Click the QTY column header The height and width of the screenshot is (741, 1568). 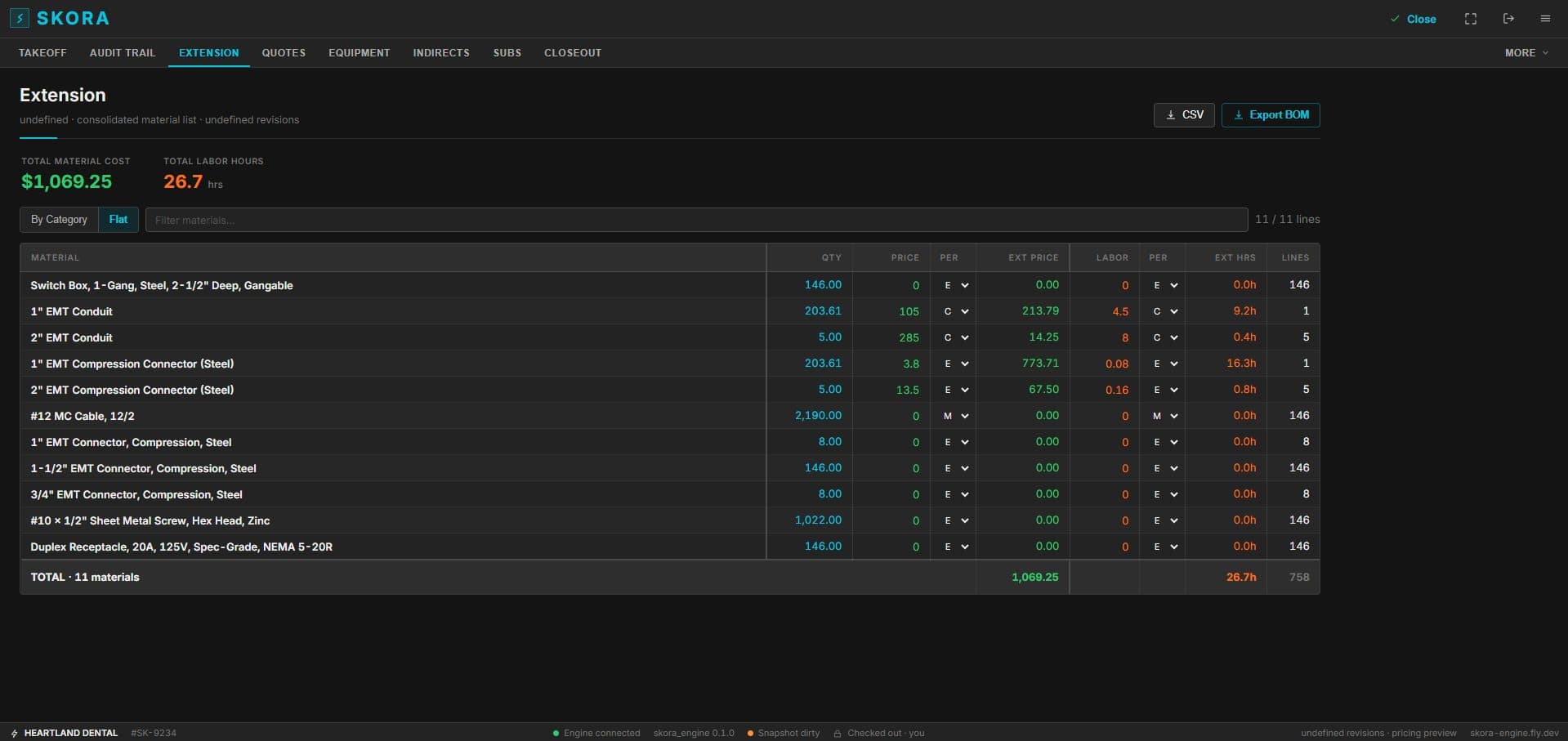(x=831, y=257)
